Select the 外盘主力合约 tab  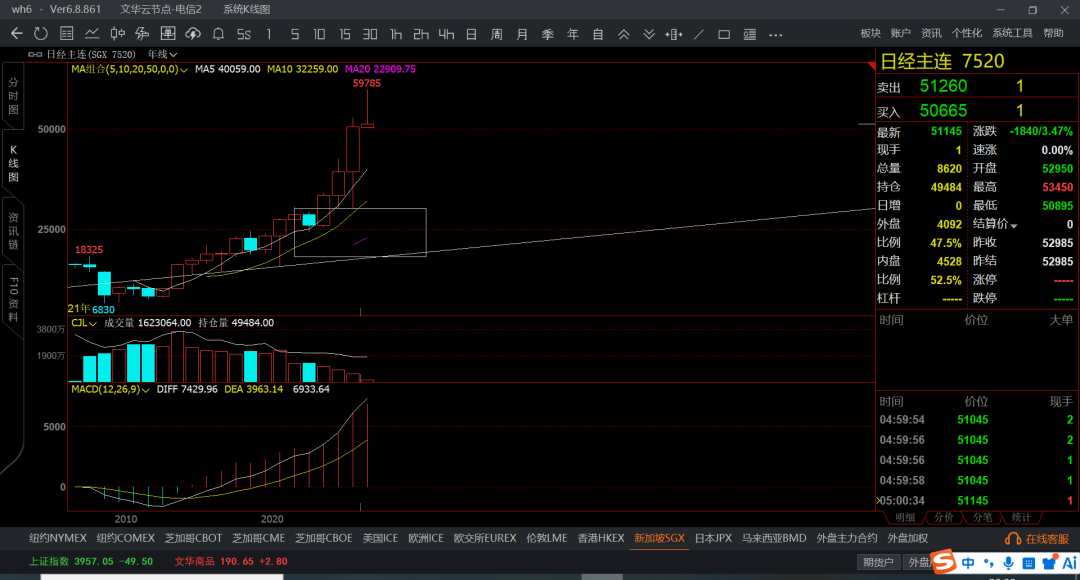(x=847, y=538)
